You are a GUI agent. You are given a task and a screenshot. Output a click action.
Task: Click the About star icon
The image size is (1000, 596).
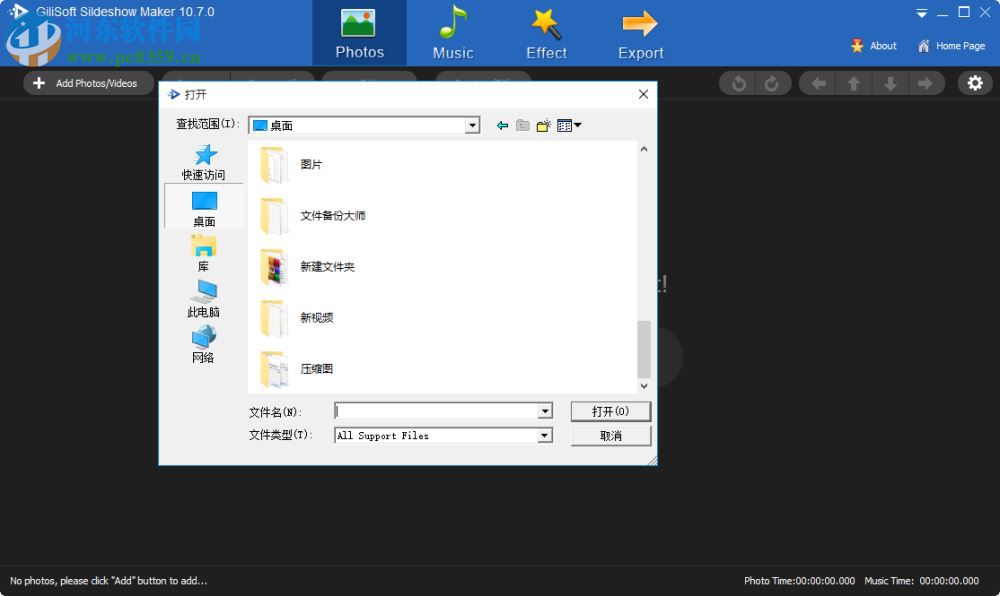coord(858,45)
